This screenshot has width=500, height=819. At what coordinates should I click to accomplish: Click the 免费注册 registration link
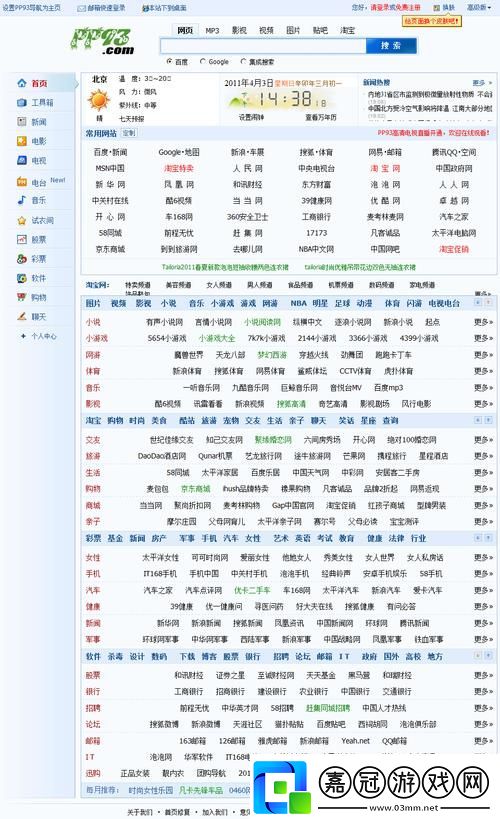[x=408, y=8]
